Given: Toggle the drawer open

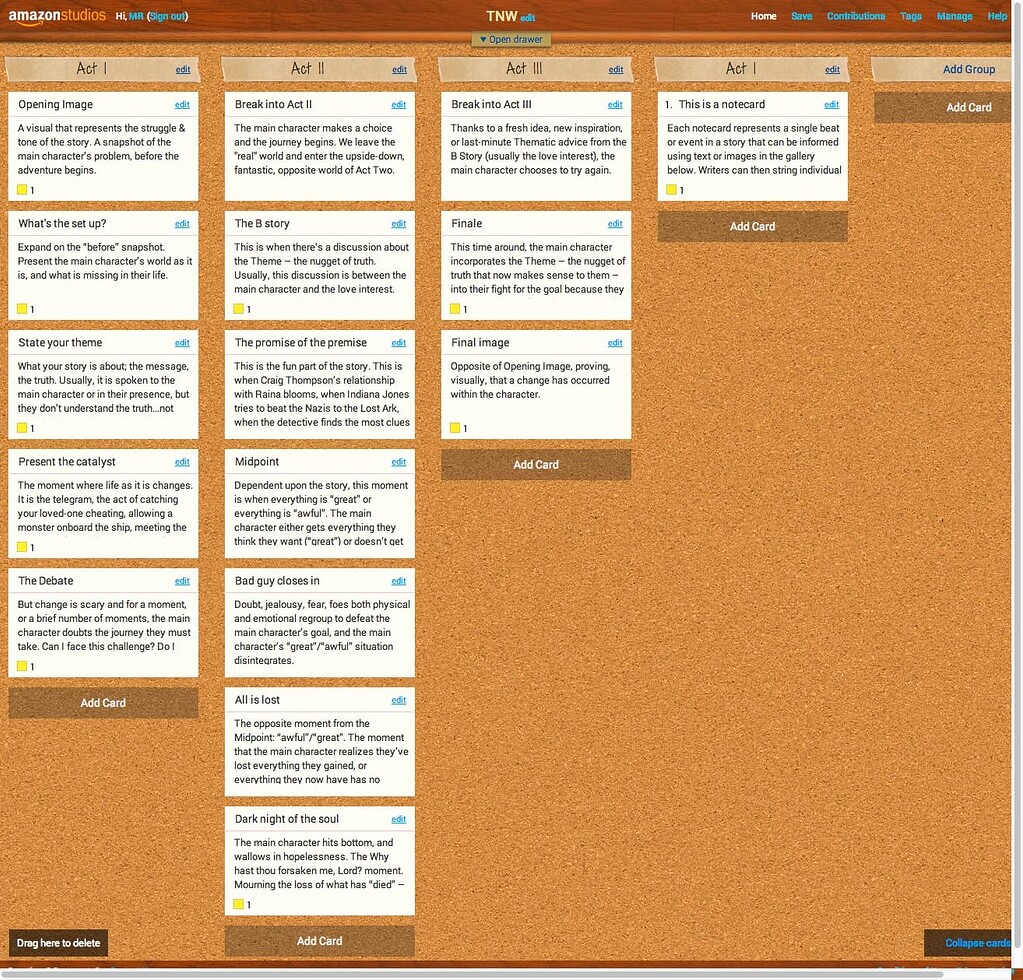Looking at the screenshot, I should (511, 38).
